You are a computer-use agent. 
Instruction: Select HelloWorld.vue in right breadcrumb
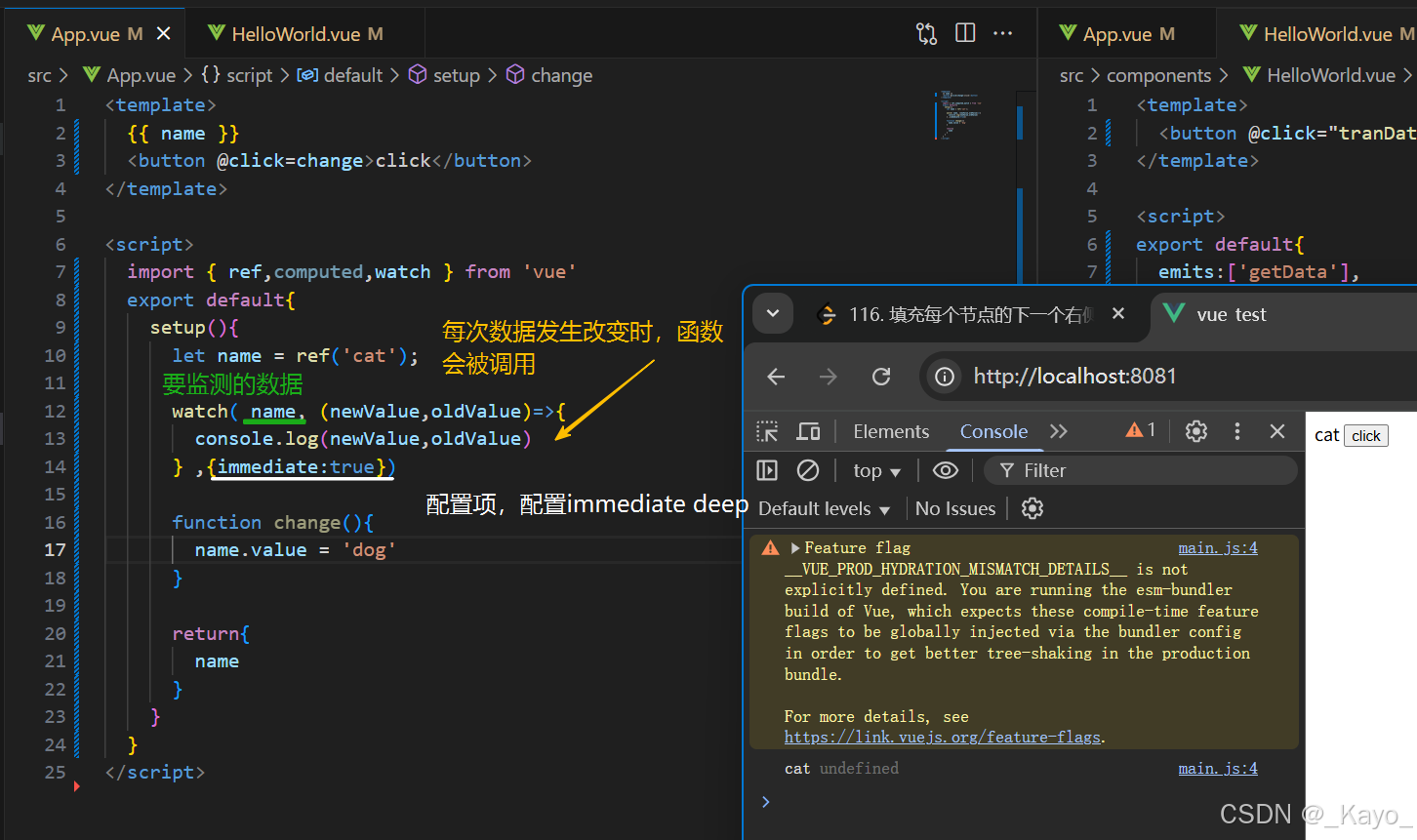click(1319, 75)
